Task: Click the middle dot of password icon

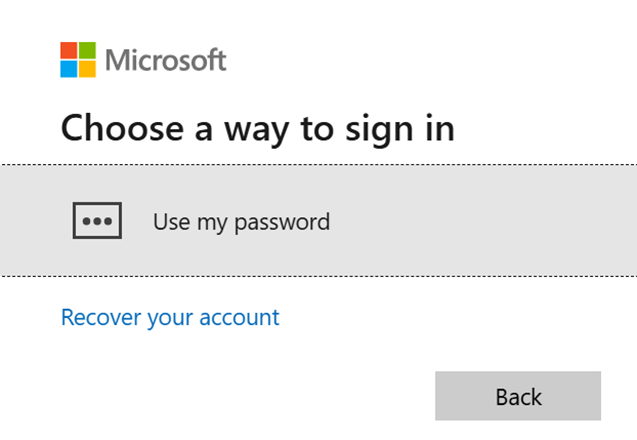Action: (x=97, y=222)
